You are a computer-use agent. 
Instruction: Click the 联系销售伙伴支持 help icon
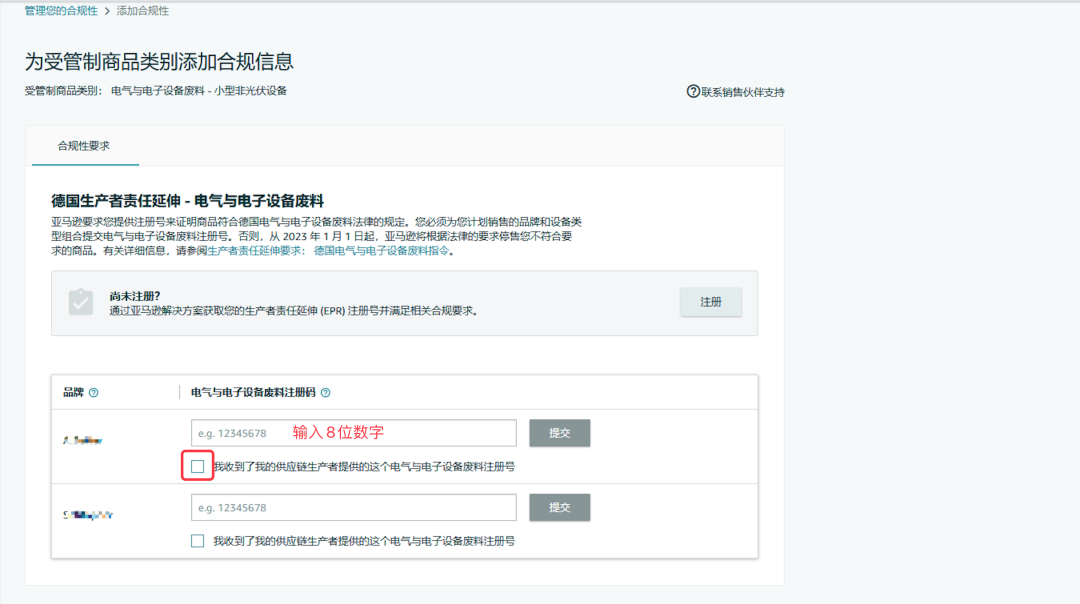(x=693, y=92)
